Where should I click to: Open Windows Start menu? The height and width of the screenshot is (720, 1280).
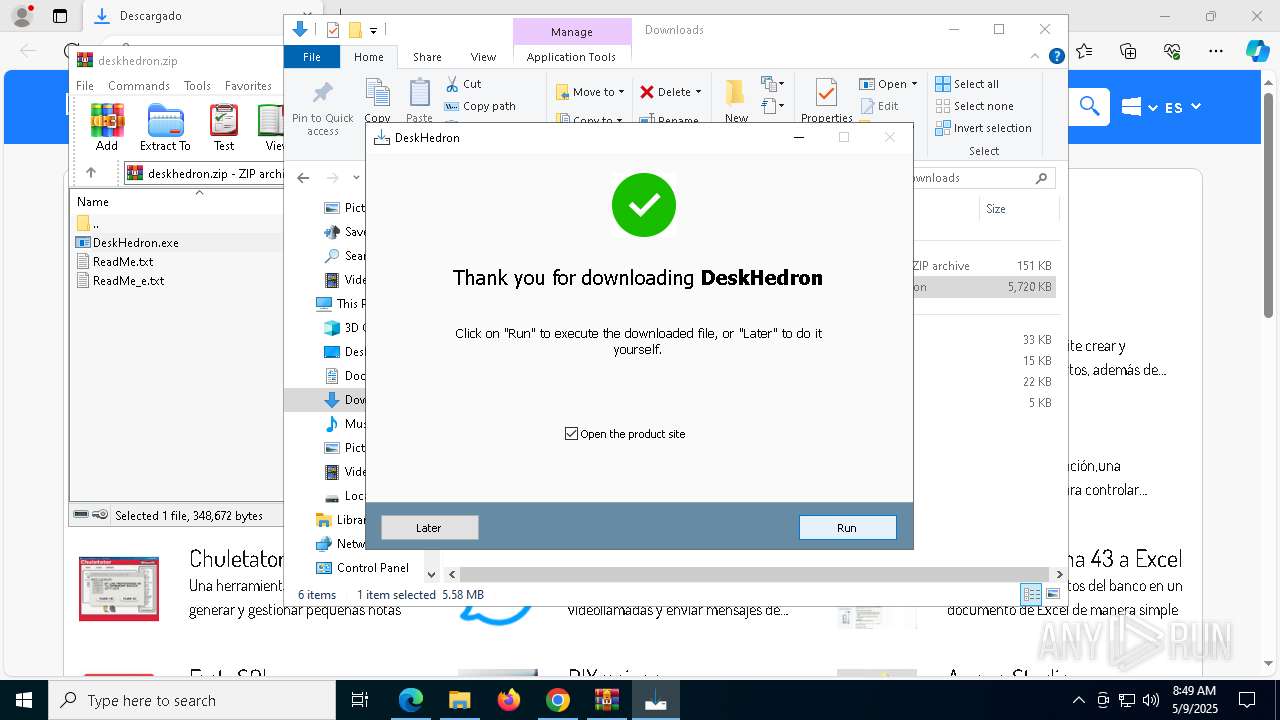[x=24, y=700]
